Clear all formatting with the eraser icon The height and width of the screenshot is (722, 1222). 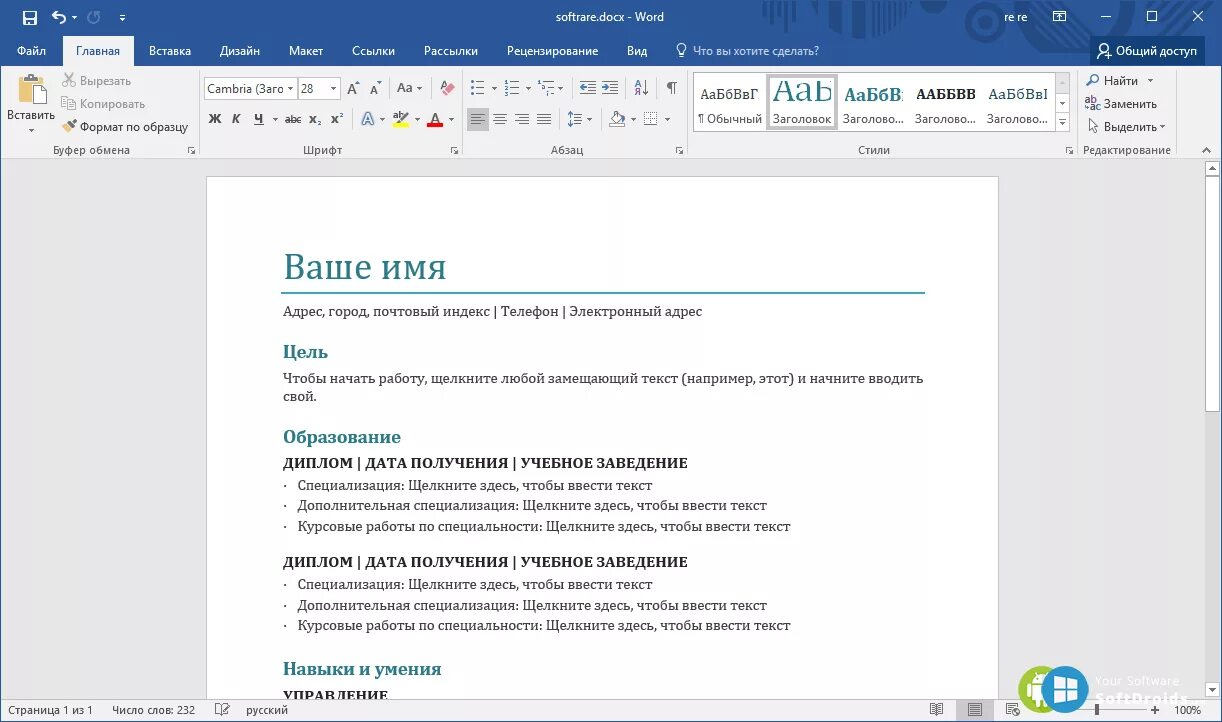(x=447, y=88)
